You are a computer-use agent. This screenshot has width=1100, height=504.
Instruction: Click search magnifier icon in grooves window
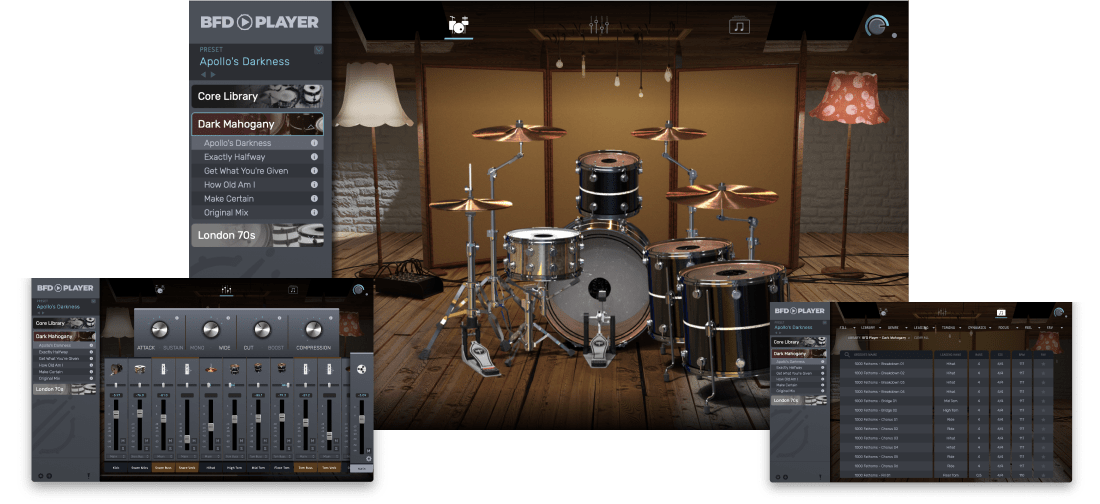click(847, 354)
